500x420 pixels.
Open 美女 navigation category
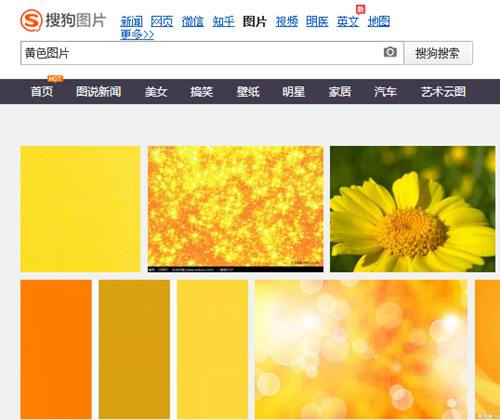pyautogui.click(x=156, y=91)
